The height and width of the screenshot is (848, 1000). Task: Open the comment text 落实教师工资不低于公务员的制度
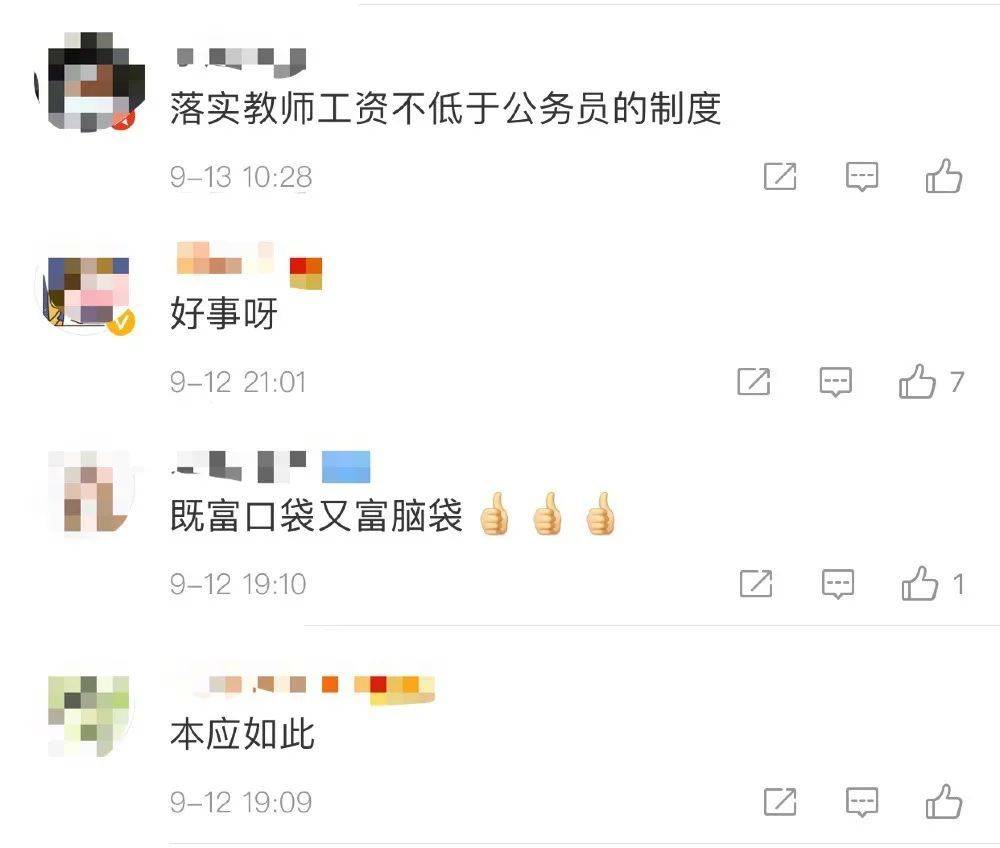pos(445,108)
